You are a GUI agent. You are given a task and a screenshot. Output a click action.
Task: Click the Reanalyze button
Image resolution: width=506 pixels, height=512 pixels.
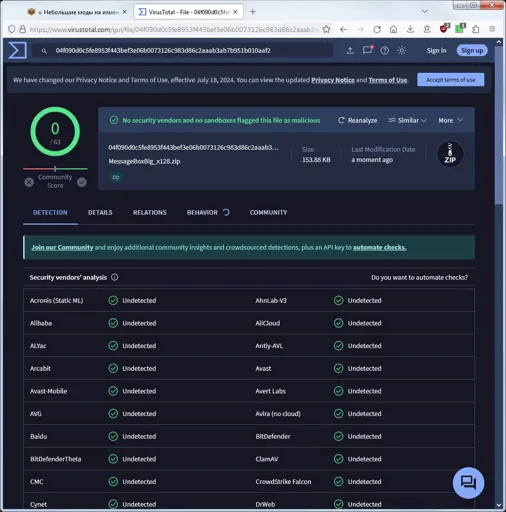(357, 120)
